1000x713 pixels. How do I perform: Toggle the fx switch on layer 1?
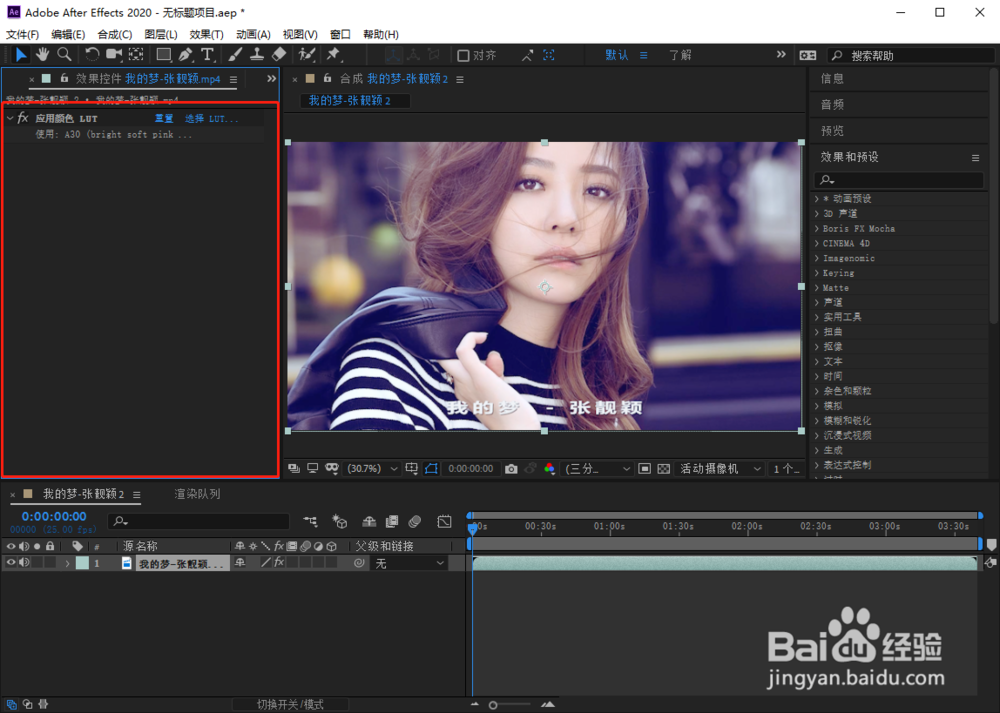coord(279,562)
